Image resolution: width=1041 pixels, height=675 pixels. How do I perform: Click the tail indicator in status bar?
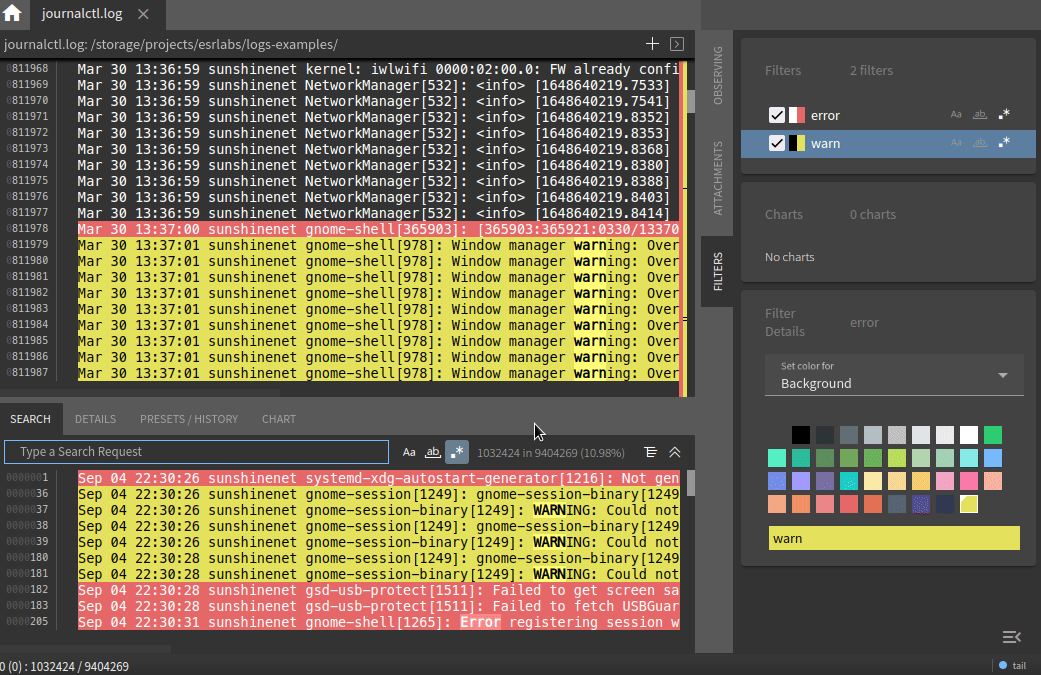pyautogui.click(x=1012, y=666)
